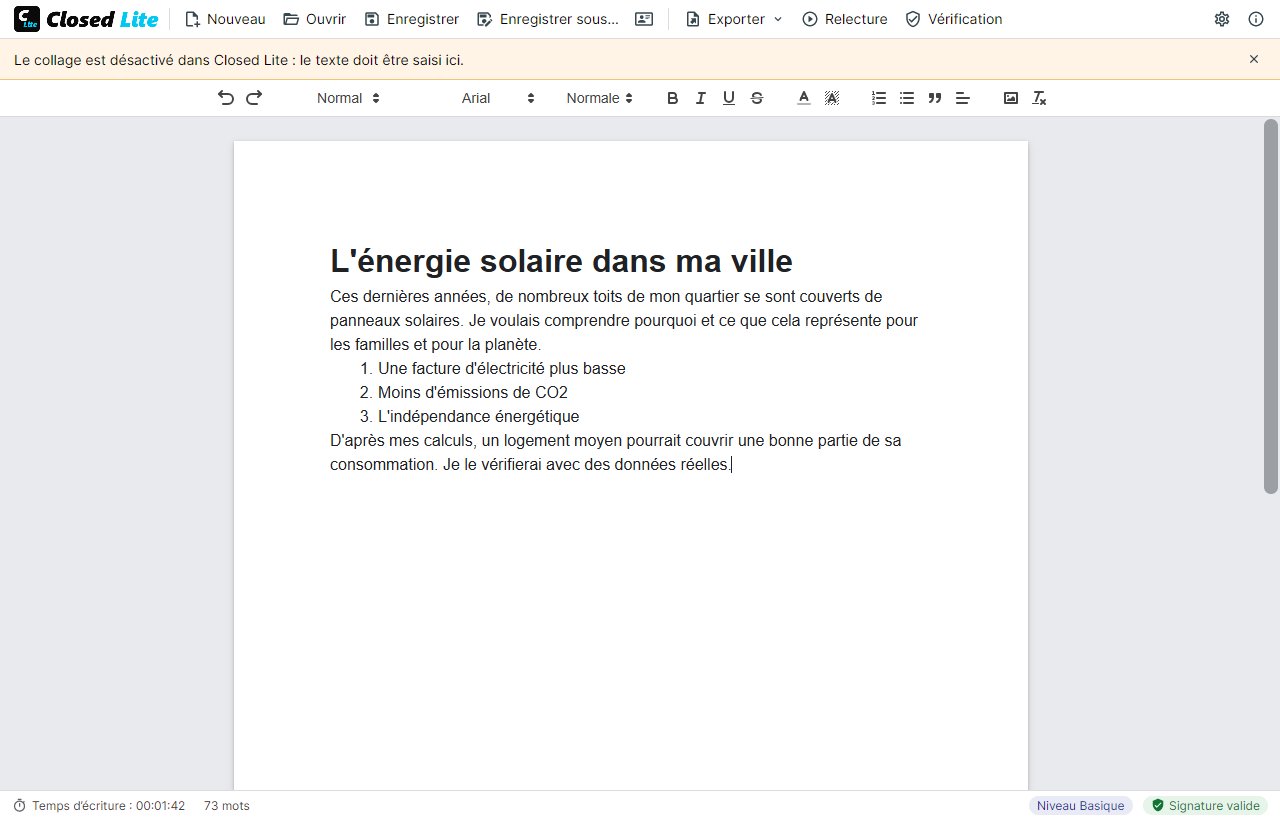
Task: Click the Niveau Basique badge
Action: (x=1080, y=806)
